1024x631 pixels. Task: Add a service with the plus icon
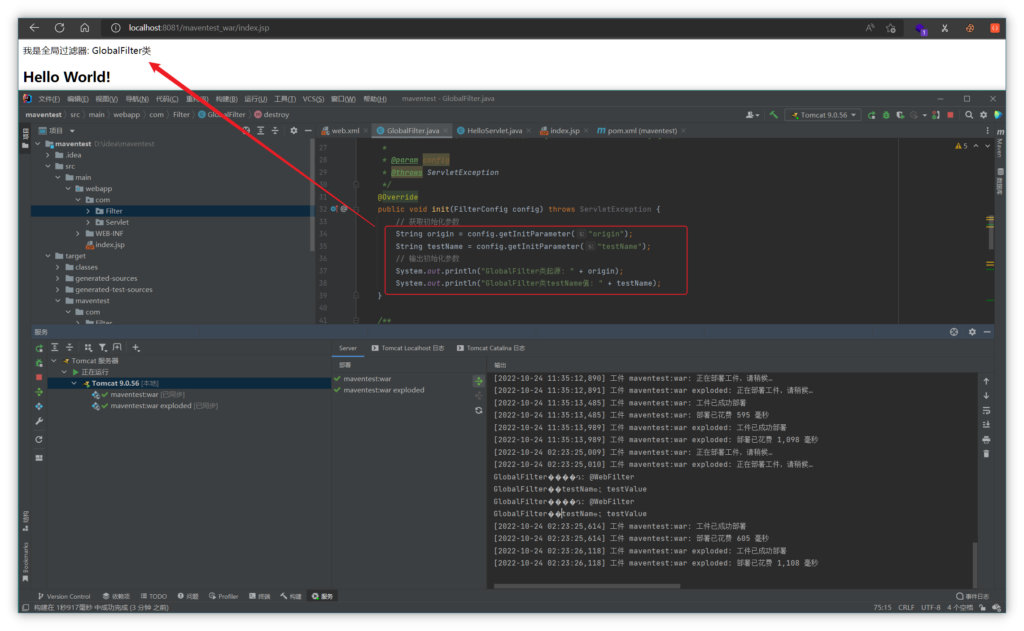[x=136, y=348]
